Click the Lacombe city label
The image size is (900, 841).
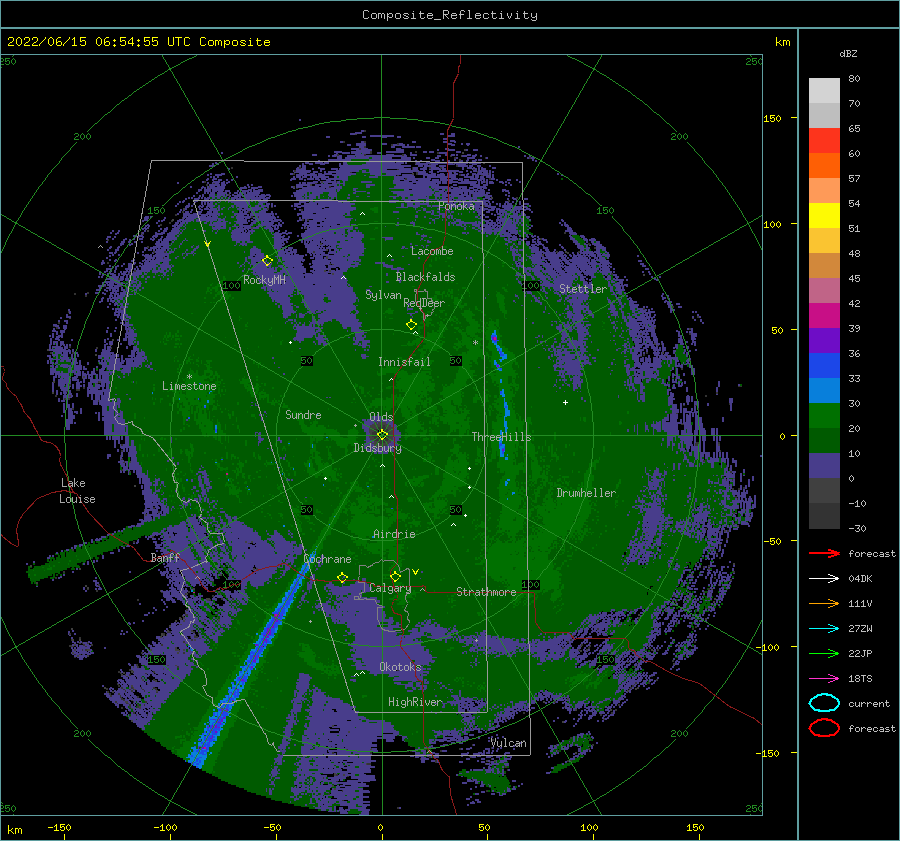click(x=432, y=251)
